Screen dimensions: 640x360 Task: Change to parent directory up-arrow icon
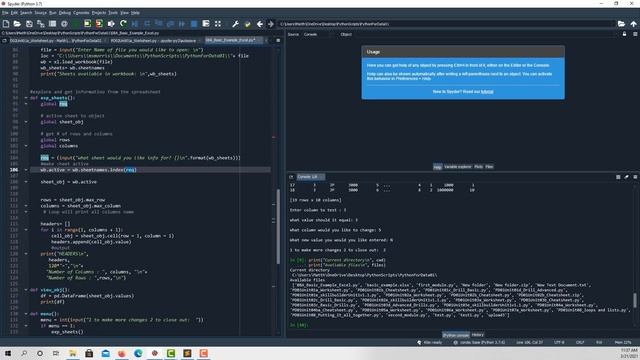(633, 24)
